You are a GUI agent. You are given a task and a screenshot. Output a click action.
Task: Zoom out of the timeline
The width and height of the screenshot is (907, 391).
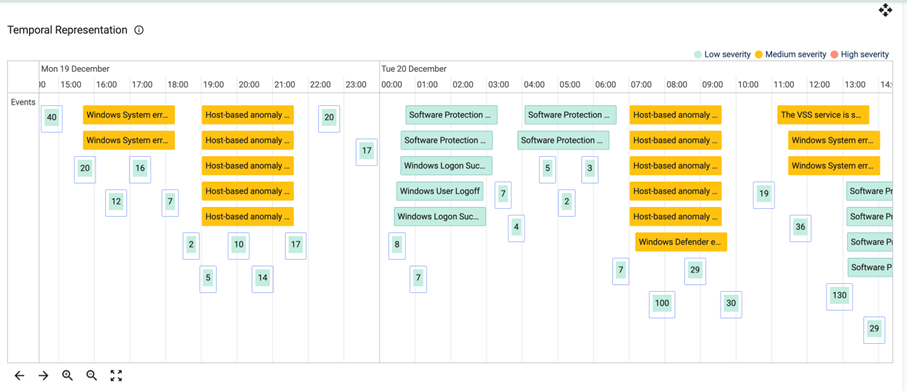(91, 376)
